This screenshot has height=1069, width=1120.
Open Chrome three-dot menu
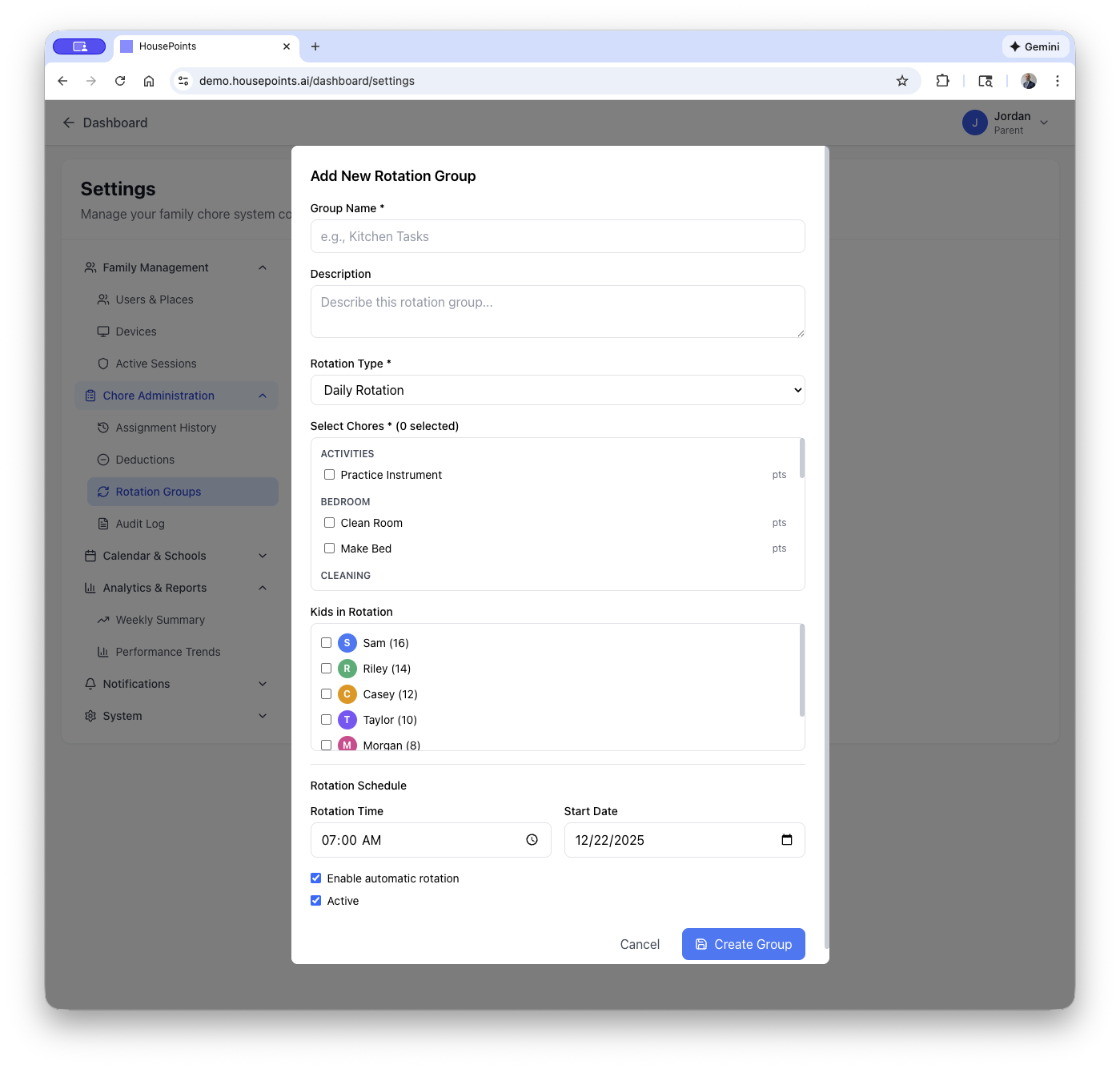[x=1058, y=81]
